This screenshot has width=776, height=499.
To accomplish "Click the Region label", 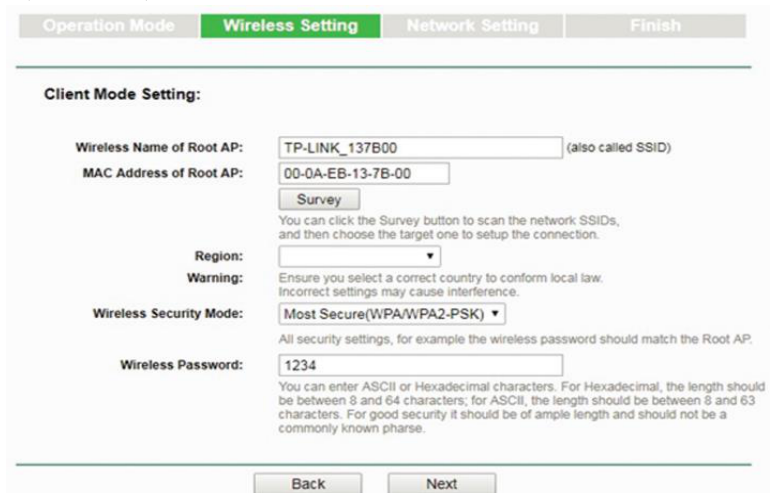I will pyautogui.click(x=219, y=256).
